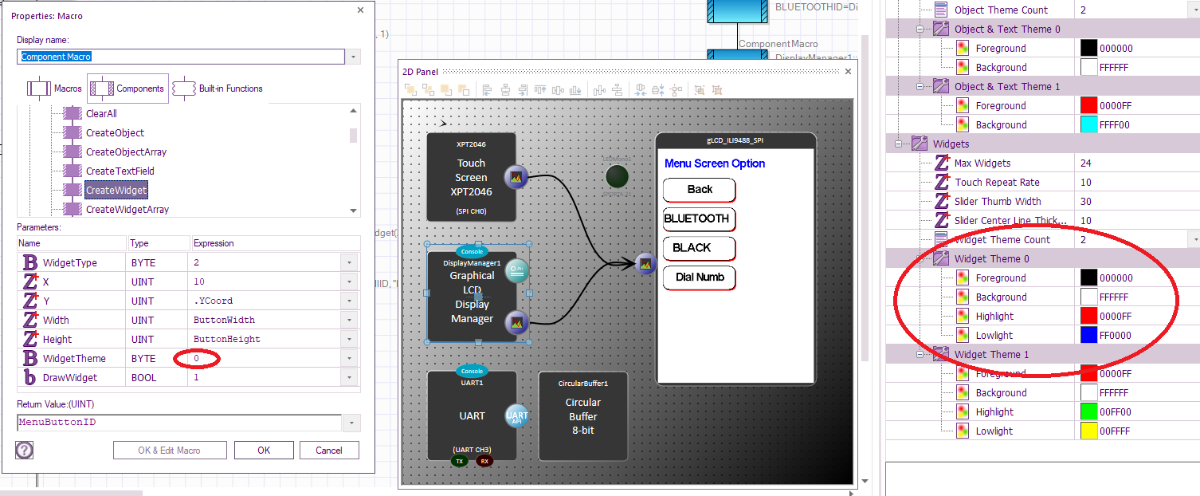Click the XPT2046 component connector icon

[516, 177]
